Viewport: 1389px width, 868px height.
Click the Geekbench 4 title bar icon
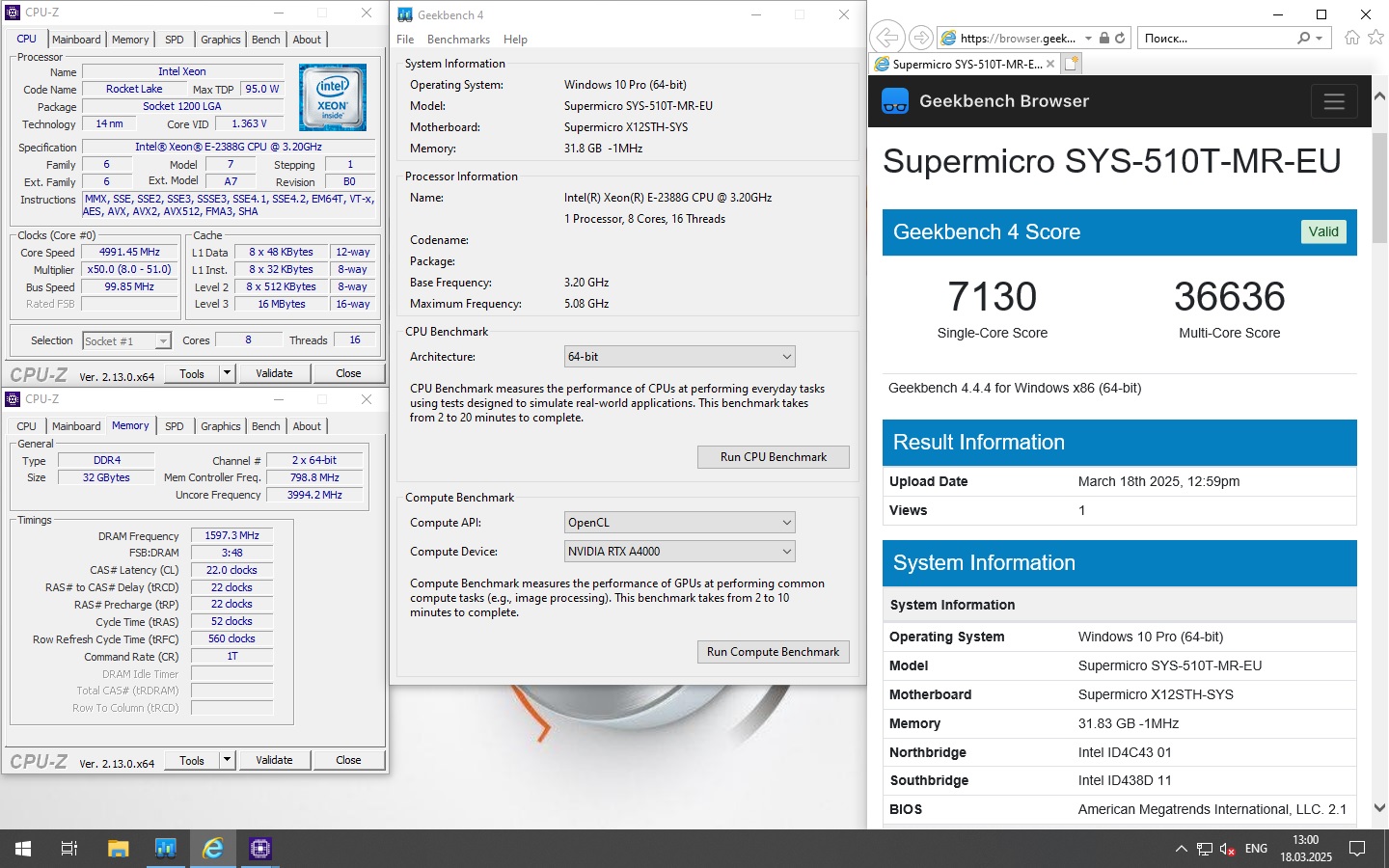click(405, 14)
